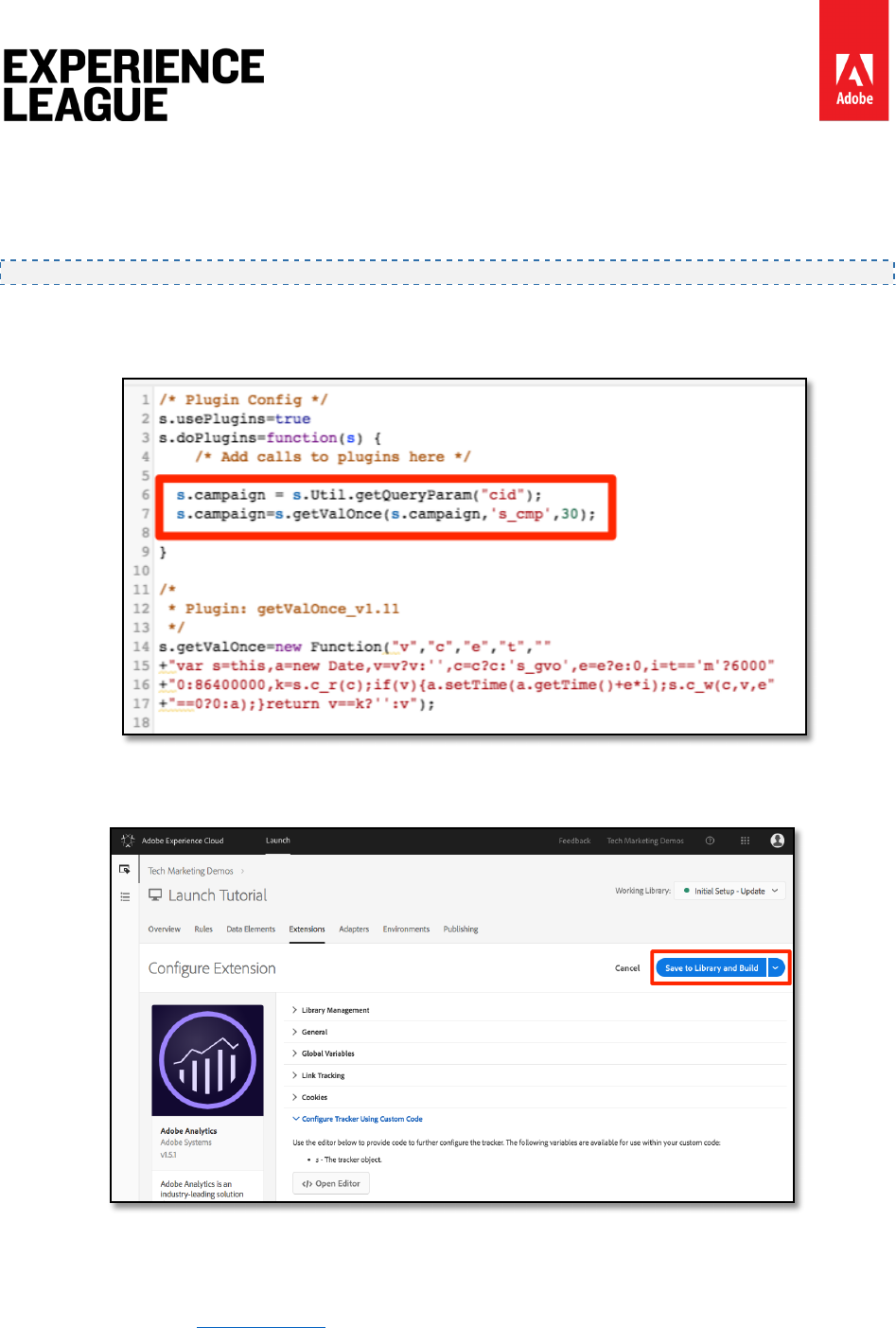Click the getValOnce_v1.11 plugin comment line
This screenshot has height=1328, width=896.
click(x=284, y=609)
